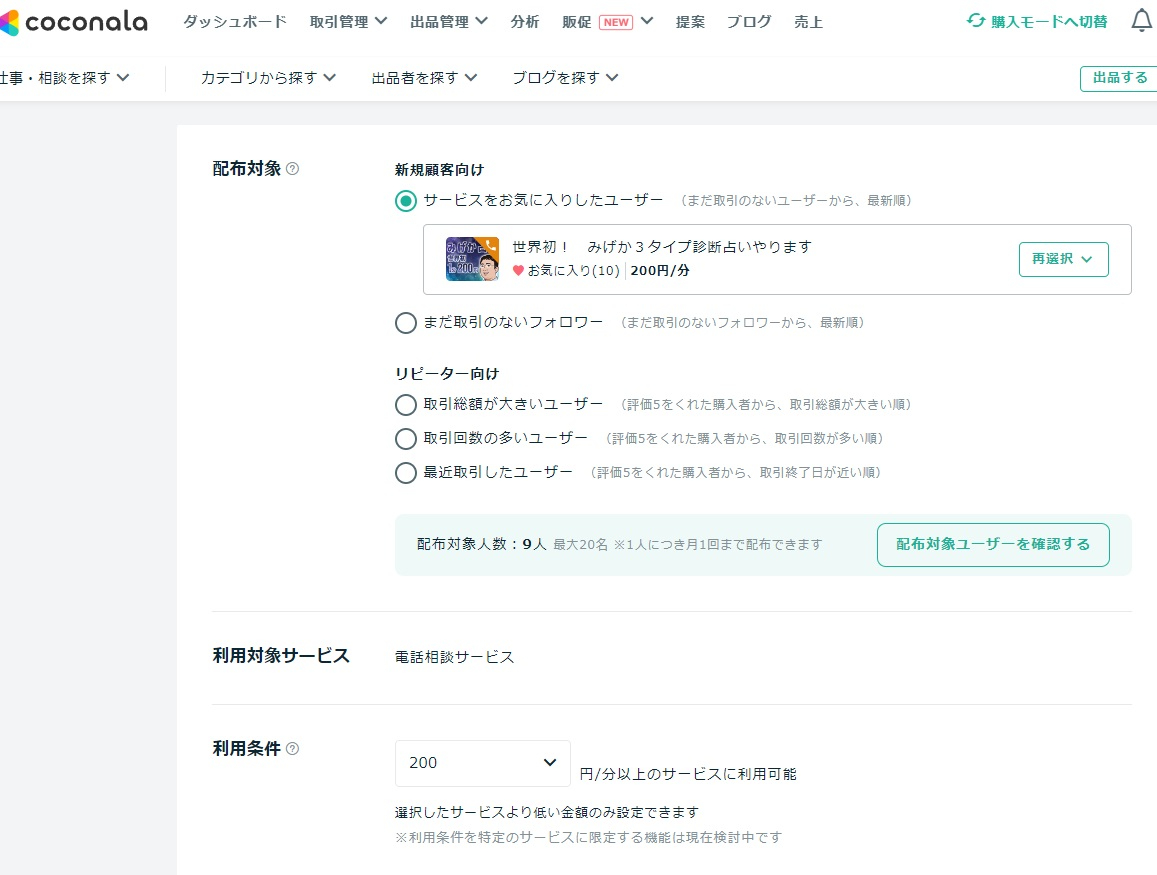Open the help tooltip beside 配布対象

289,168
